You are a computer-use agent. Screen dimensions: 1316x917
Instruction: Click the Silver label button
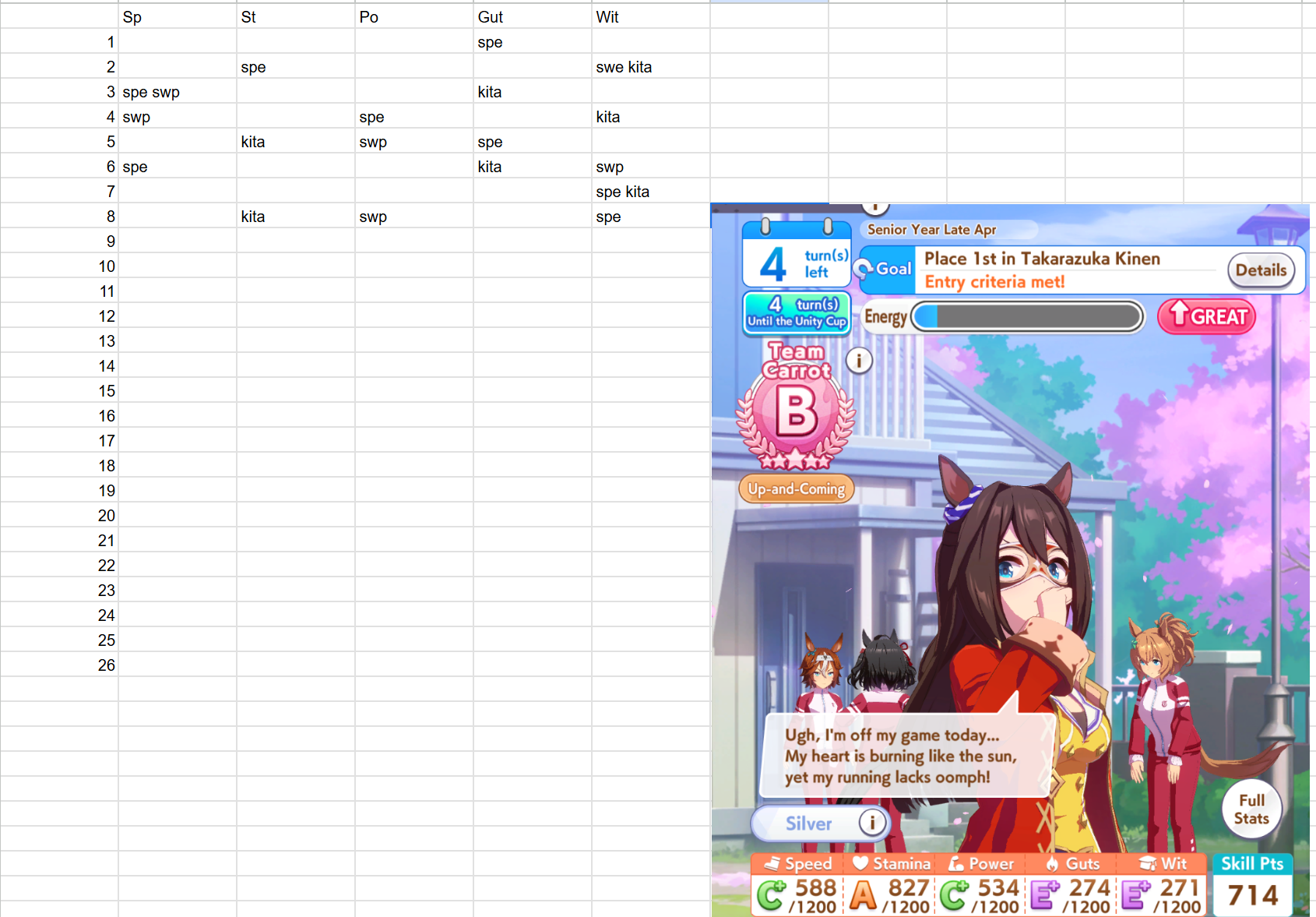[x=820, y=823]
